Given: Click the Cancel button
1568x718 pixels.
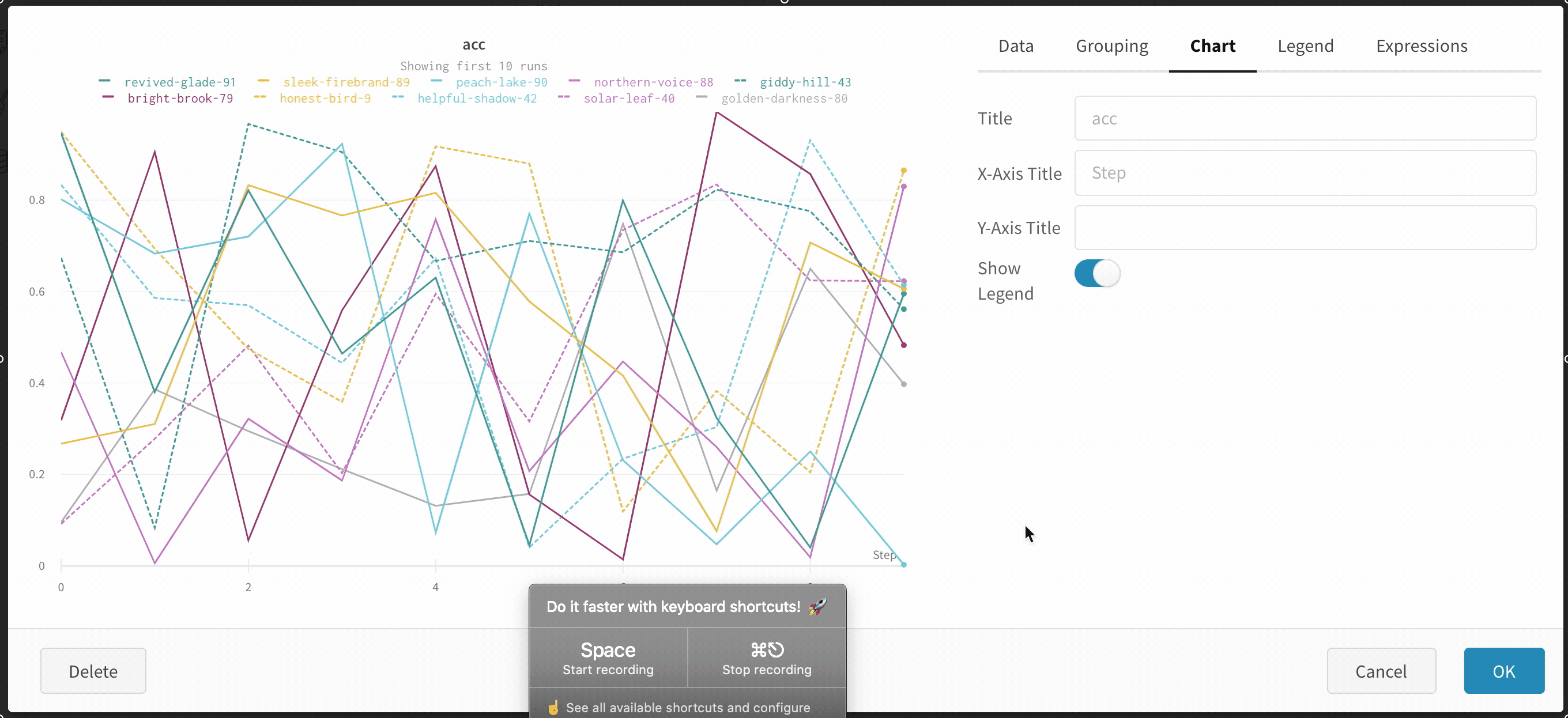Looking at the screenshot, I should 1381,671.
